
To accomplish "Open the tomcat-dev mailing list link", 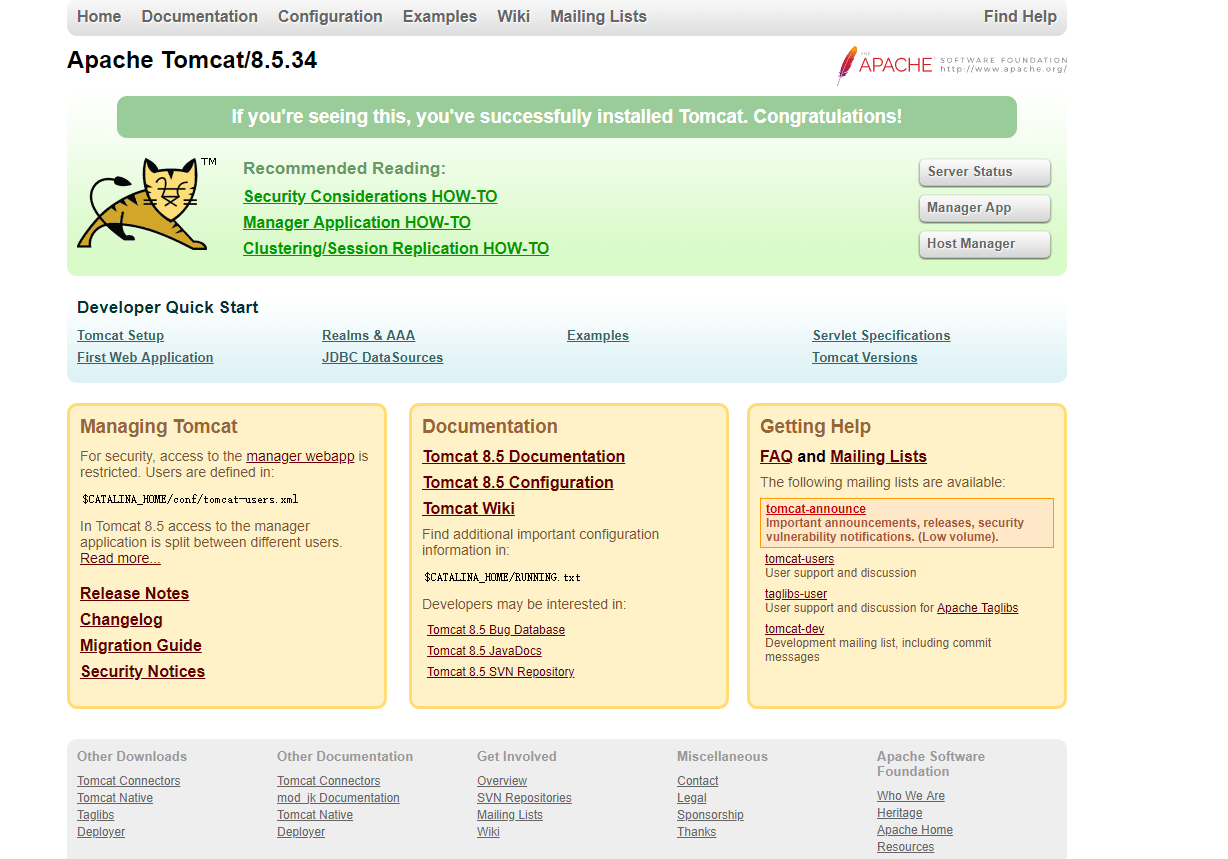I will 795,629.
